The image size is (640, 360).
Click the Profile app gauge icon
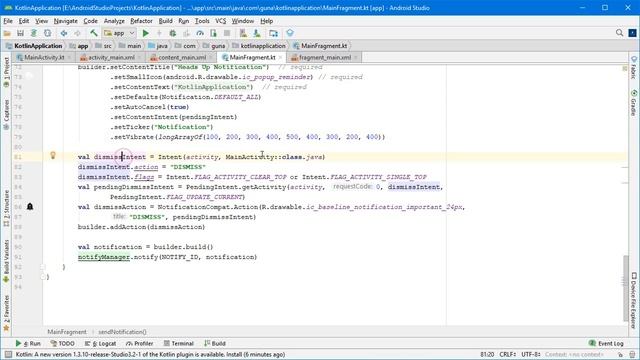tap(200, 33)
